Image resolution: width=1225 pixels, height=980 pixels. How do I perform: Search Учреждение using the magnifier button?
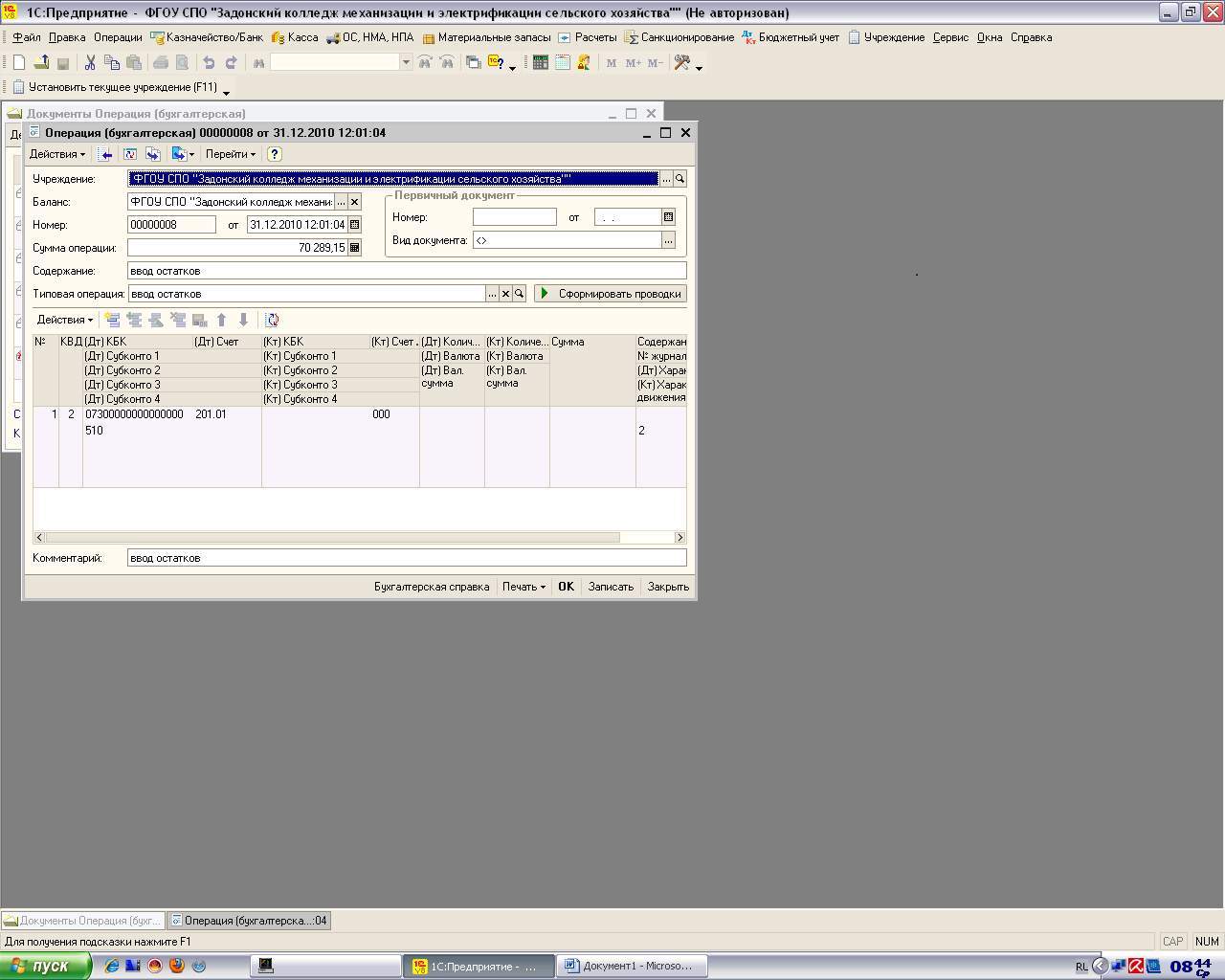[x=679, y=179]
